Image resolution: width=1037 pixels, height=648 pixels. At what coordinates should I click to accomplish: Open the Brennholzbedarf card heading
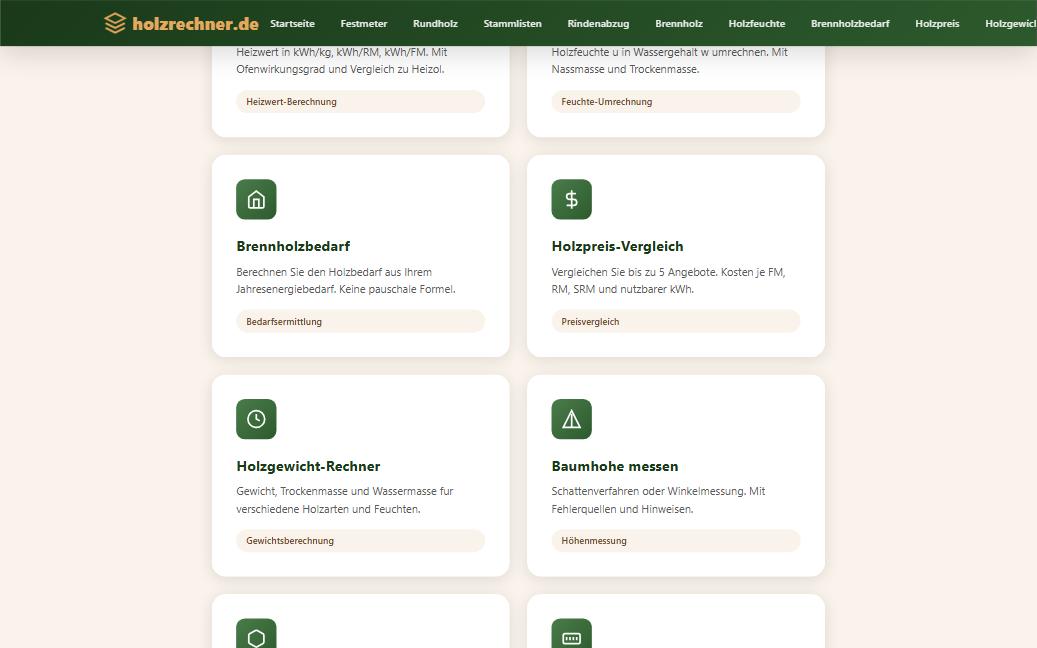pyautogui.click(x=293, y=246)
